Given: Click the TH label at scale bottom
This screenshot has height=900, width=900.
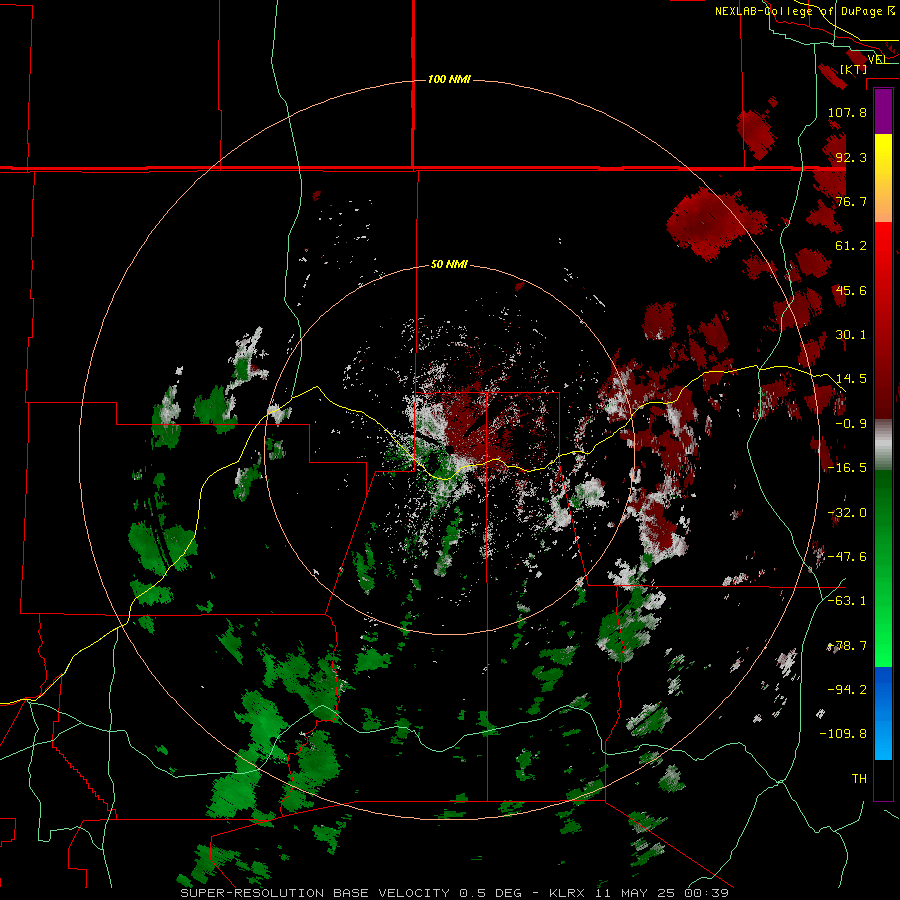Looking at the screenshot, I should (x=859, y=779).
